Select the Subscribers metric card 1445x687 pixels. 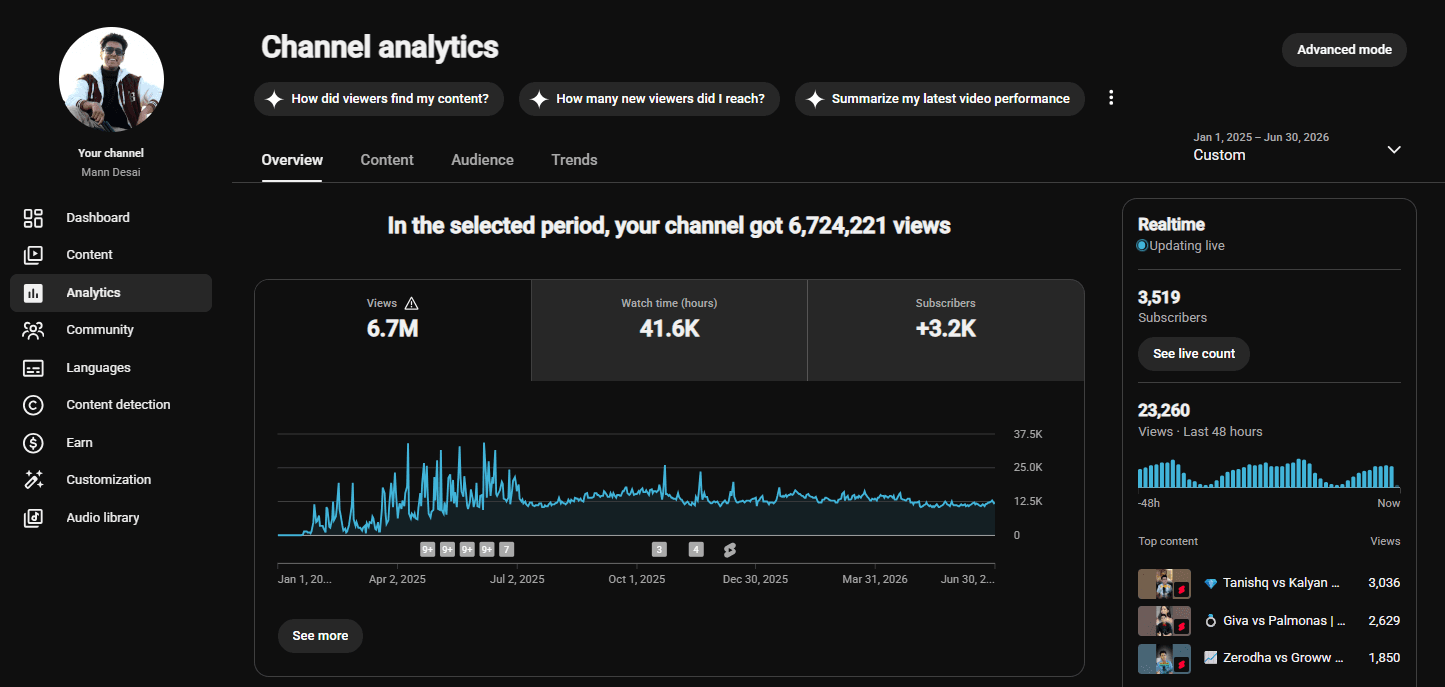tap(945, 330)
